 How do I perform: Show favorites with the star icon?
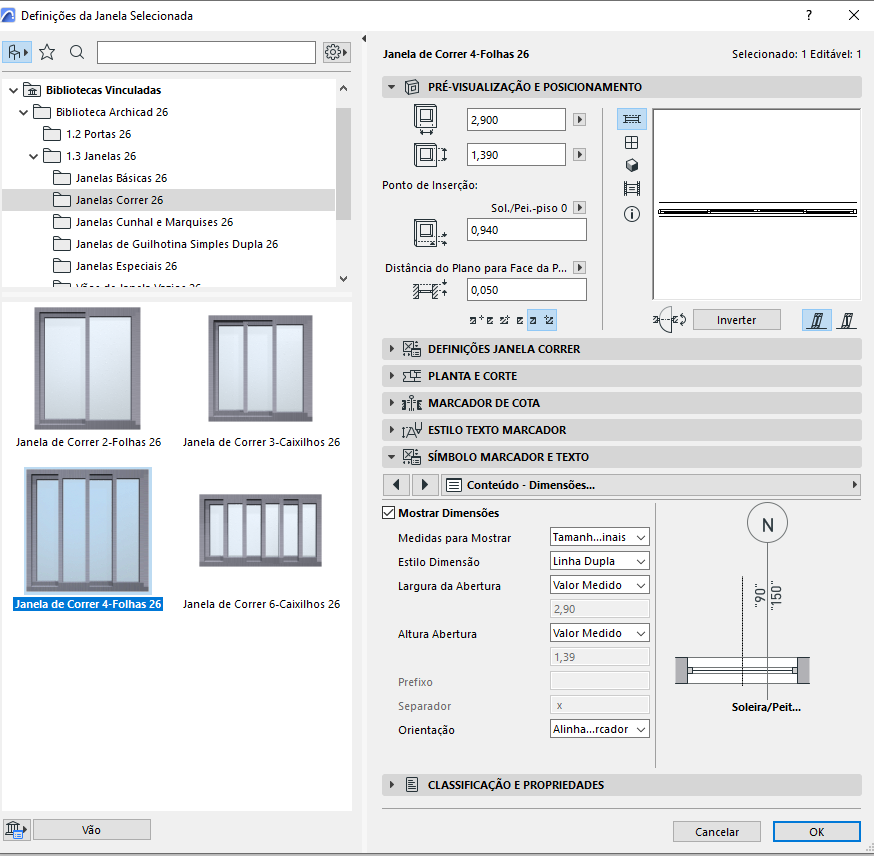47,52
